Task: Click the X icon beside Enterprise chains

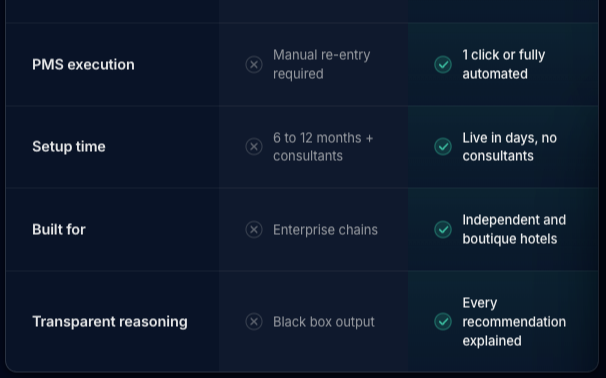Action: [254, 230]
